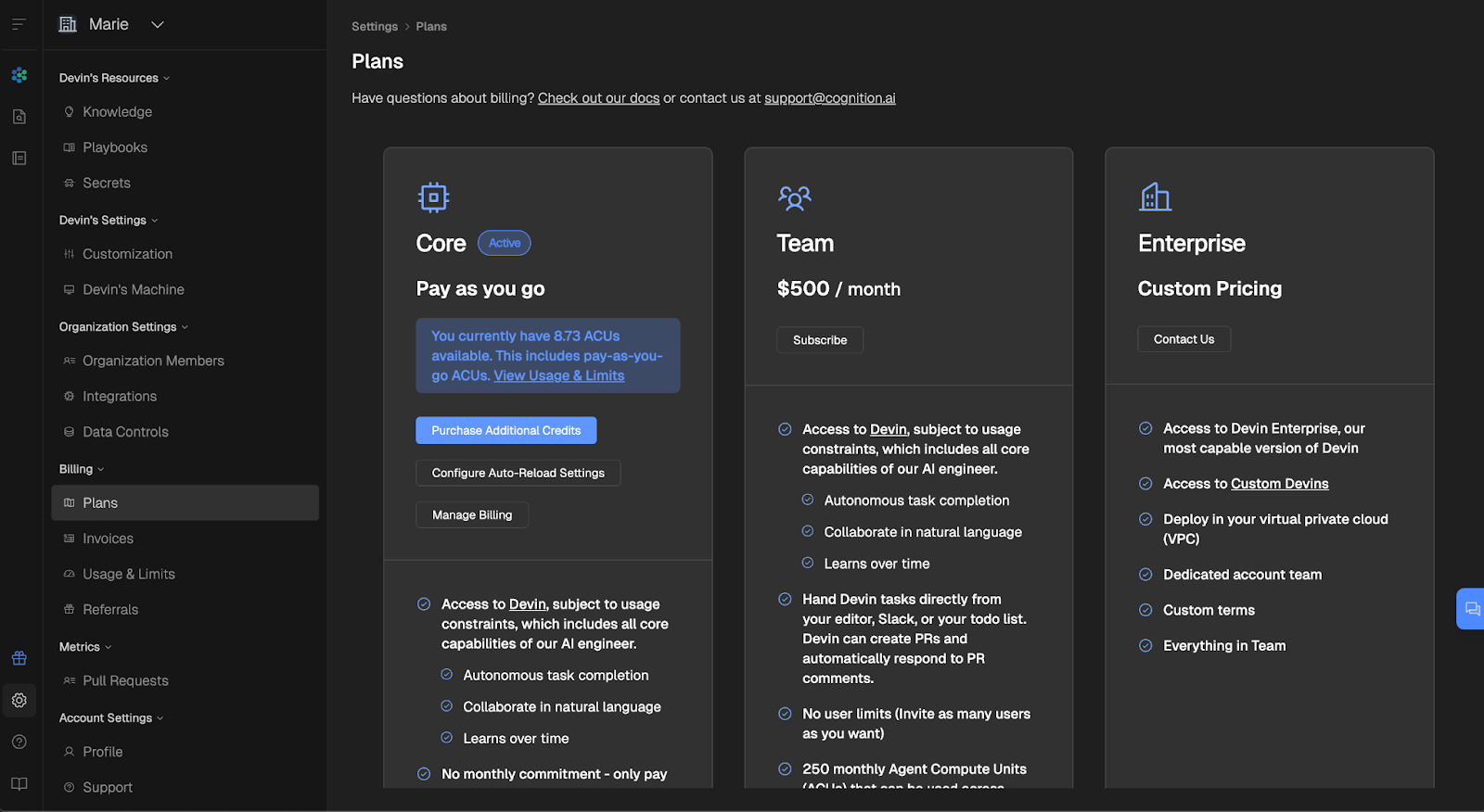1484x812 pixels.
Task: Click Purchase Additional Credits button
Action: pyautogui.click(x=506, y=430)
